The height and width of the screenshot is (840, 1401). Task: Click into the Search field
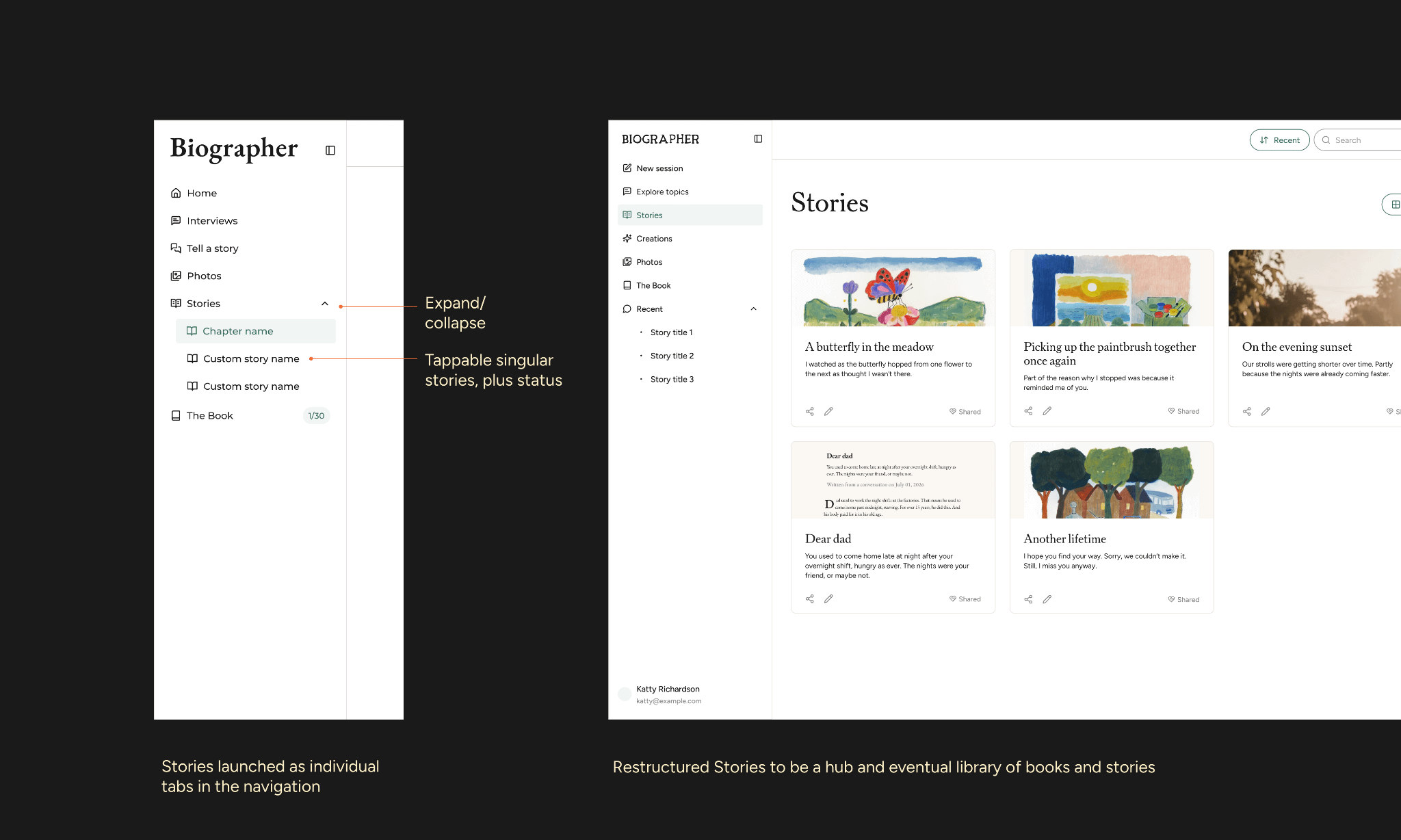[x=1358, y=140]
